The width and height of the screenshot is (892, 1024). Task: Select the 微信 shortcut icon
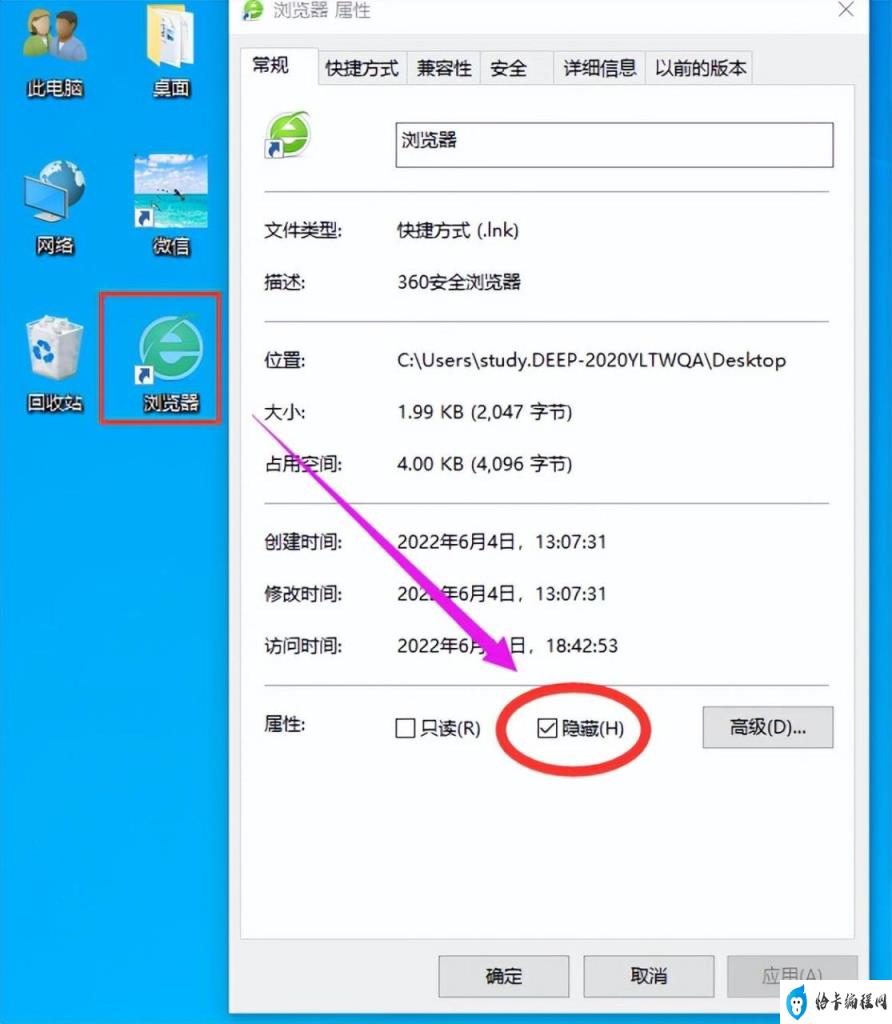click(171, 205)
